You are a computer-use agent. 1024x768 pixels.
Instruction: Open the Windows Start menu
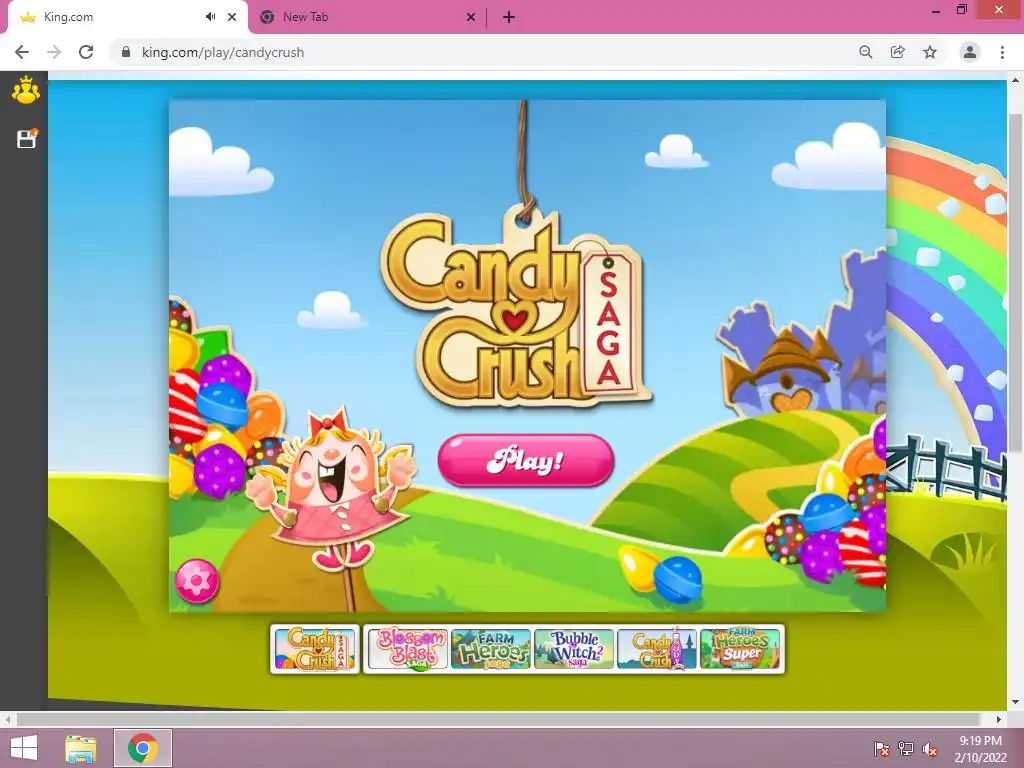point(24,748)
